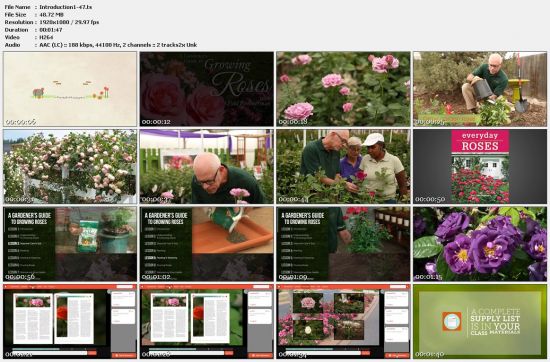
Task: Open the purple roses close-up frame at 00:01:15
Action: pos(480,244)
